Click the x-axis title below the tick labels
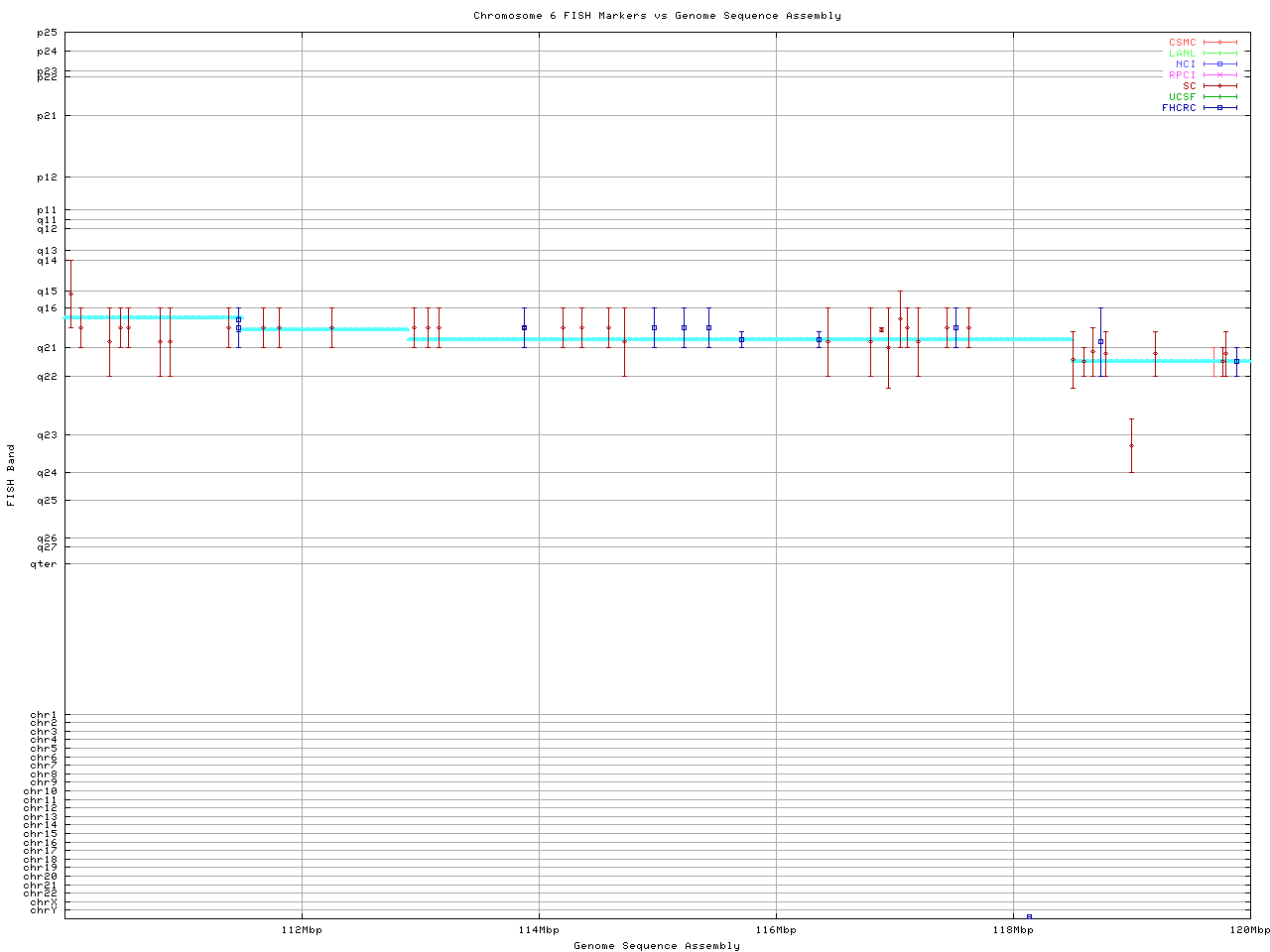The width and height of the screenshot is (1270, 952). click(x=657, y=946)
